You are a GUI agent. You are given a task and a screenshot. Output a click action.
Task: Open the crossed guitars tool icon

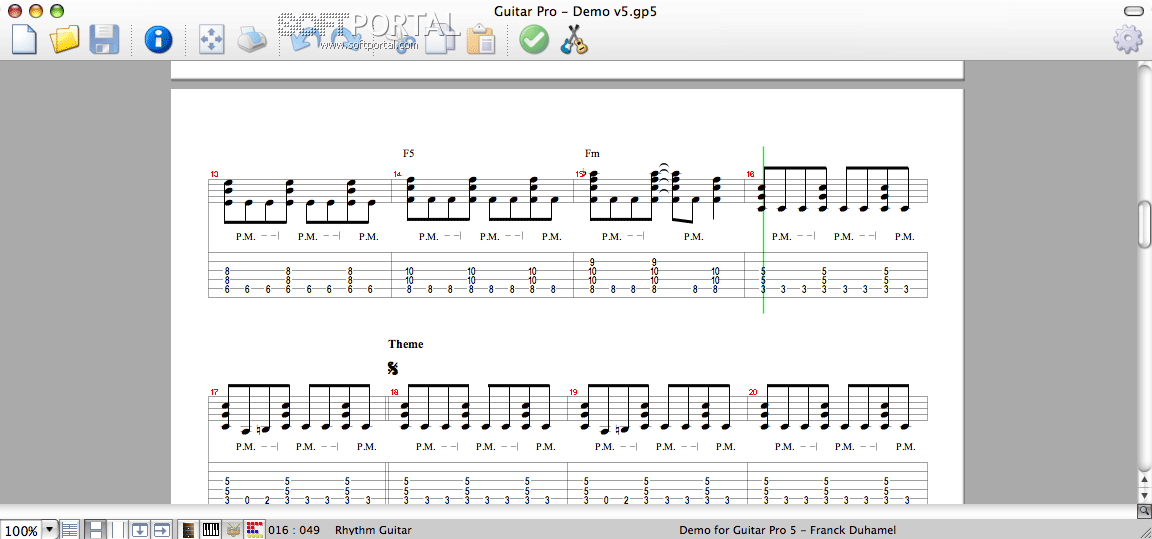point(575,39)
